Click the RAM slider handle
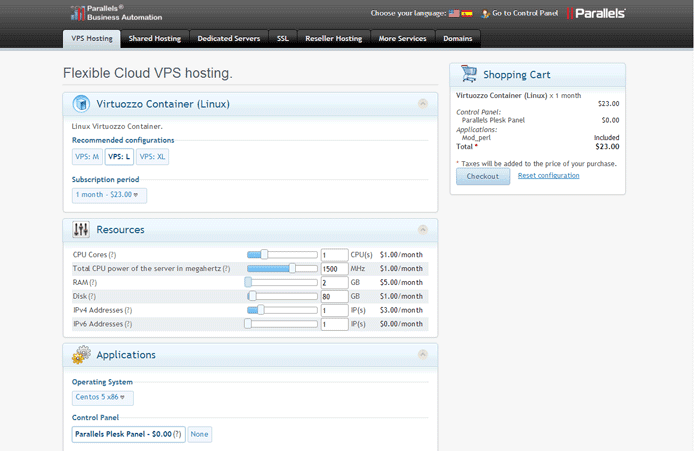 [248, 282]
